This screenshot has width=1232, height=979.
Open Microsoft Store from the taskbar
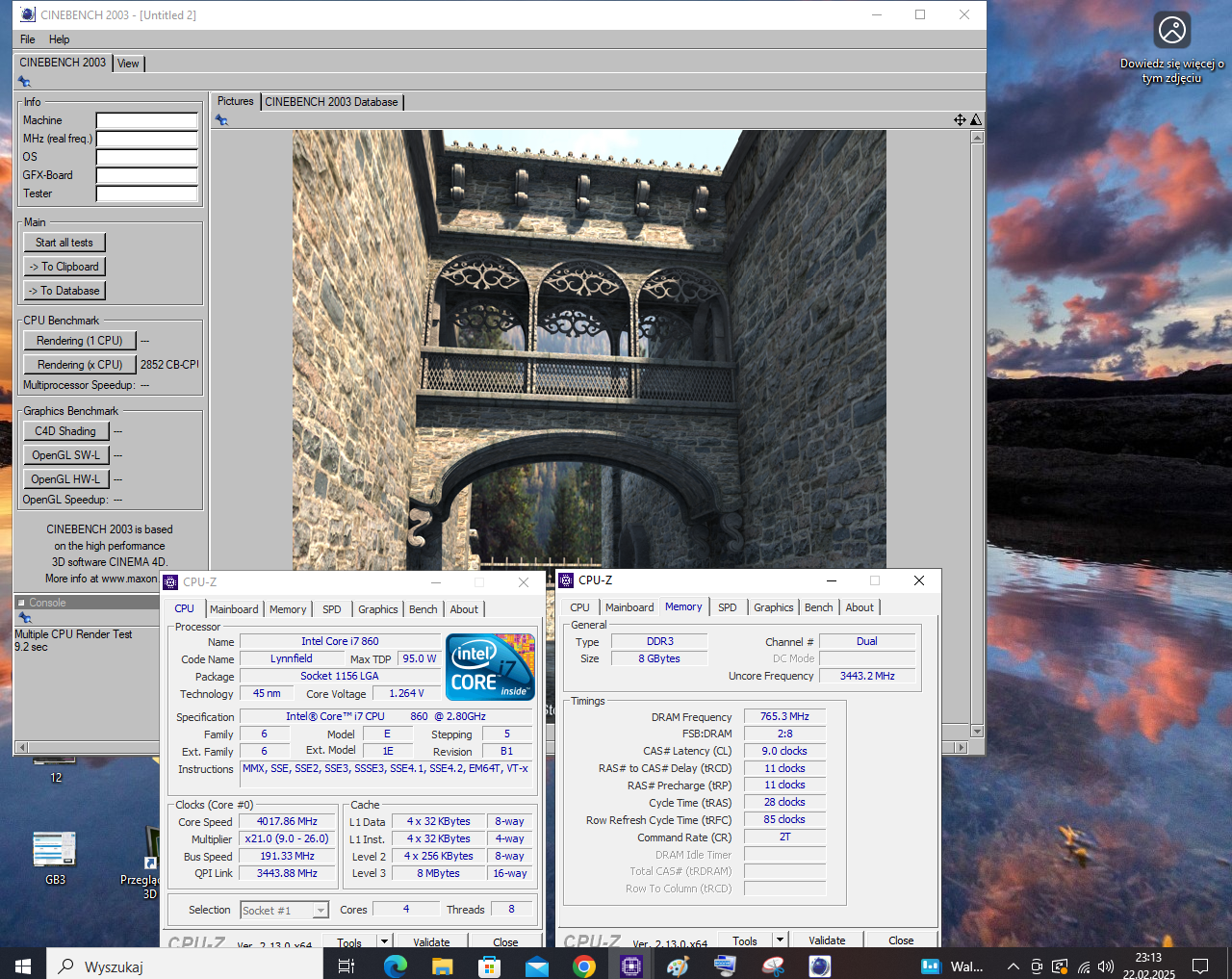pos(489,966)
